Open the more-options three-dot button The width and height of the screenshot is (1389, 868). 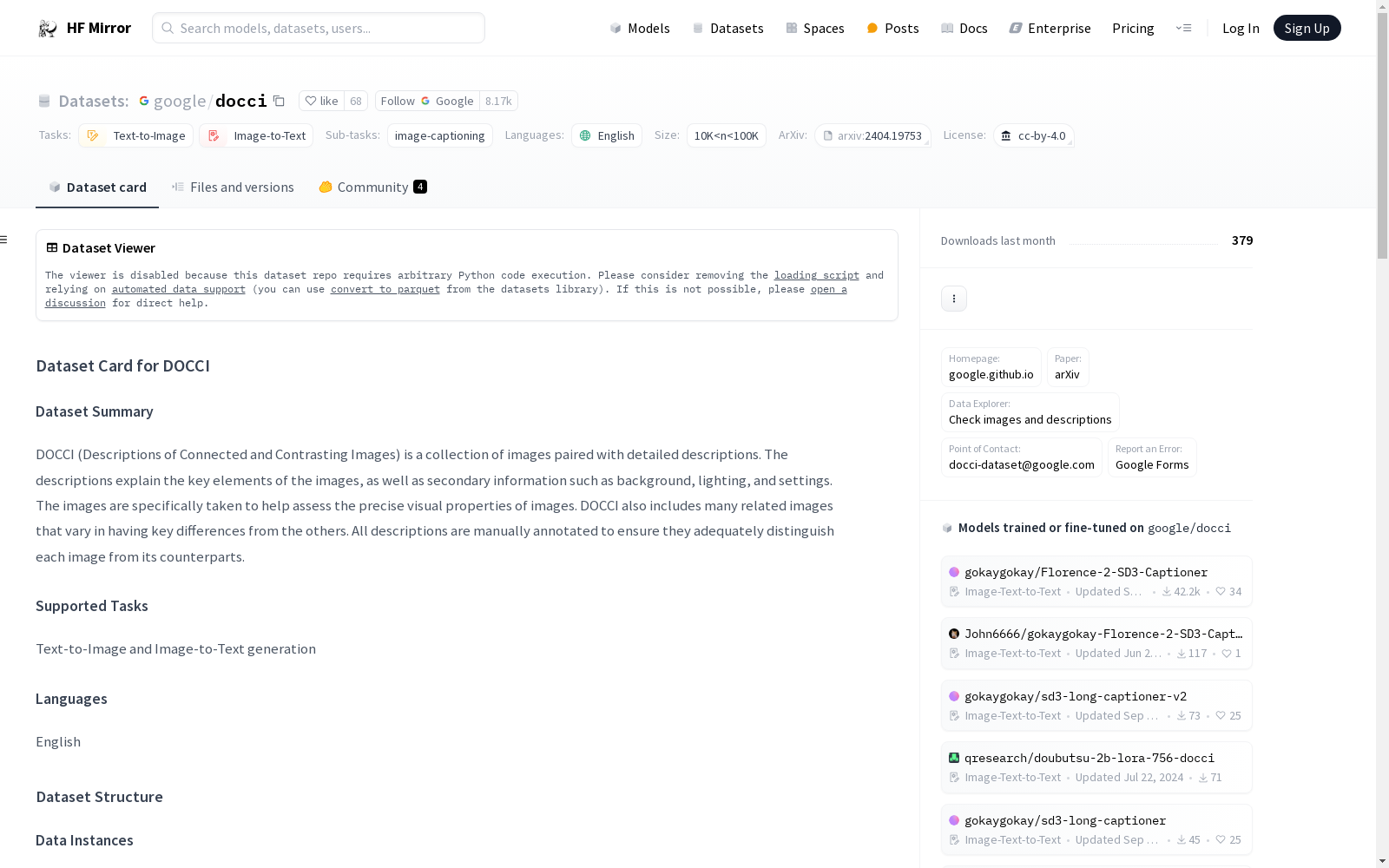pos(954,299)
